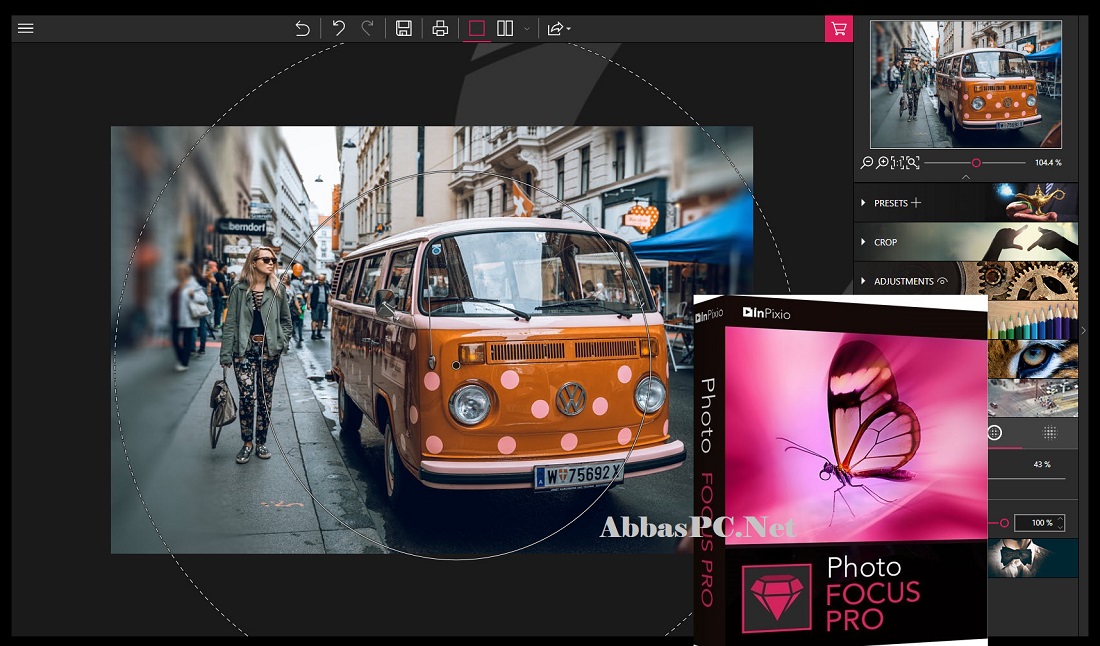The width and height of the screenshot is (1100, 646).
Task: Click the 100 % input field
Action: point(1042,523)
